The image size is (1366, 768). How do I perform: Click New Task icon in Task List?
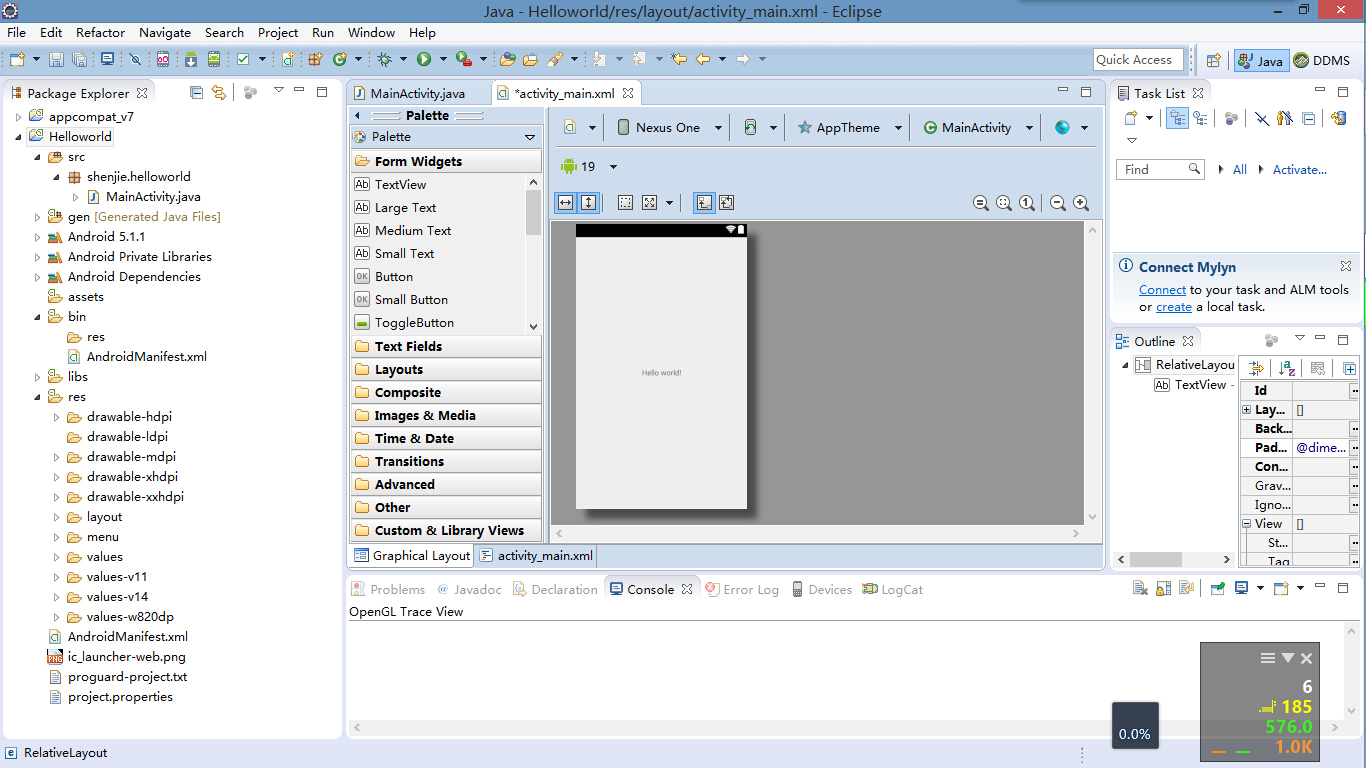pos(1131,118)
